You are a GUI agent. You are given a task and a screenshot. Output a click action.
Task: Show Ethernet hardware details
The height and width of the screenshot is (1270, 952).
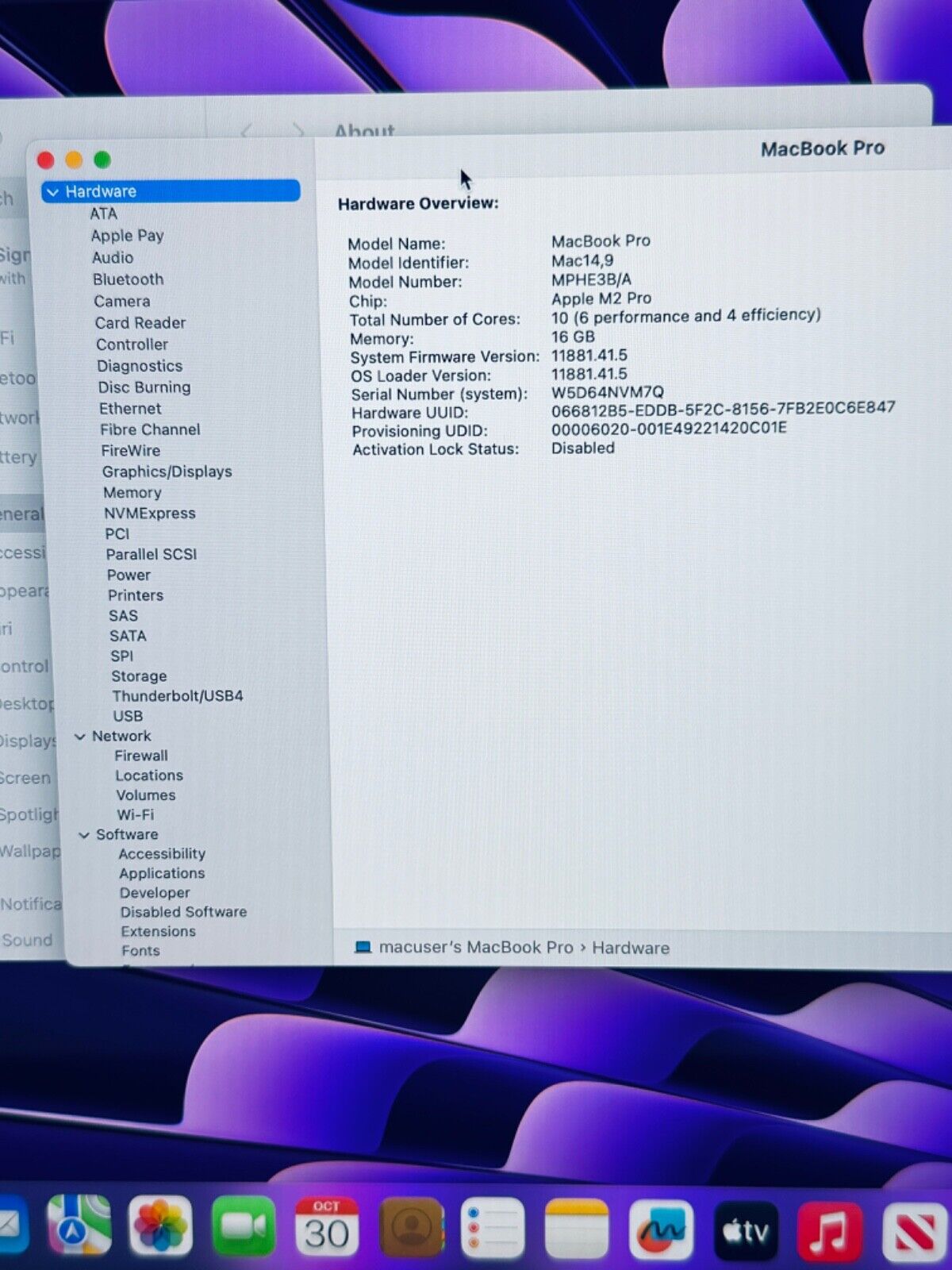tap(130, 409)
